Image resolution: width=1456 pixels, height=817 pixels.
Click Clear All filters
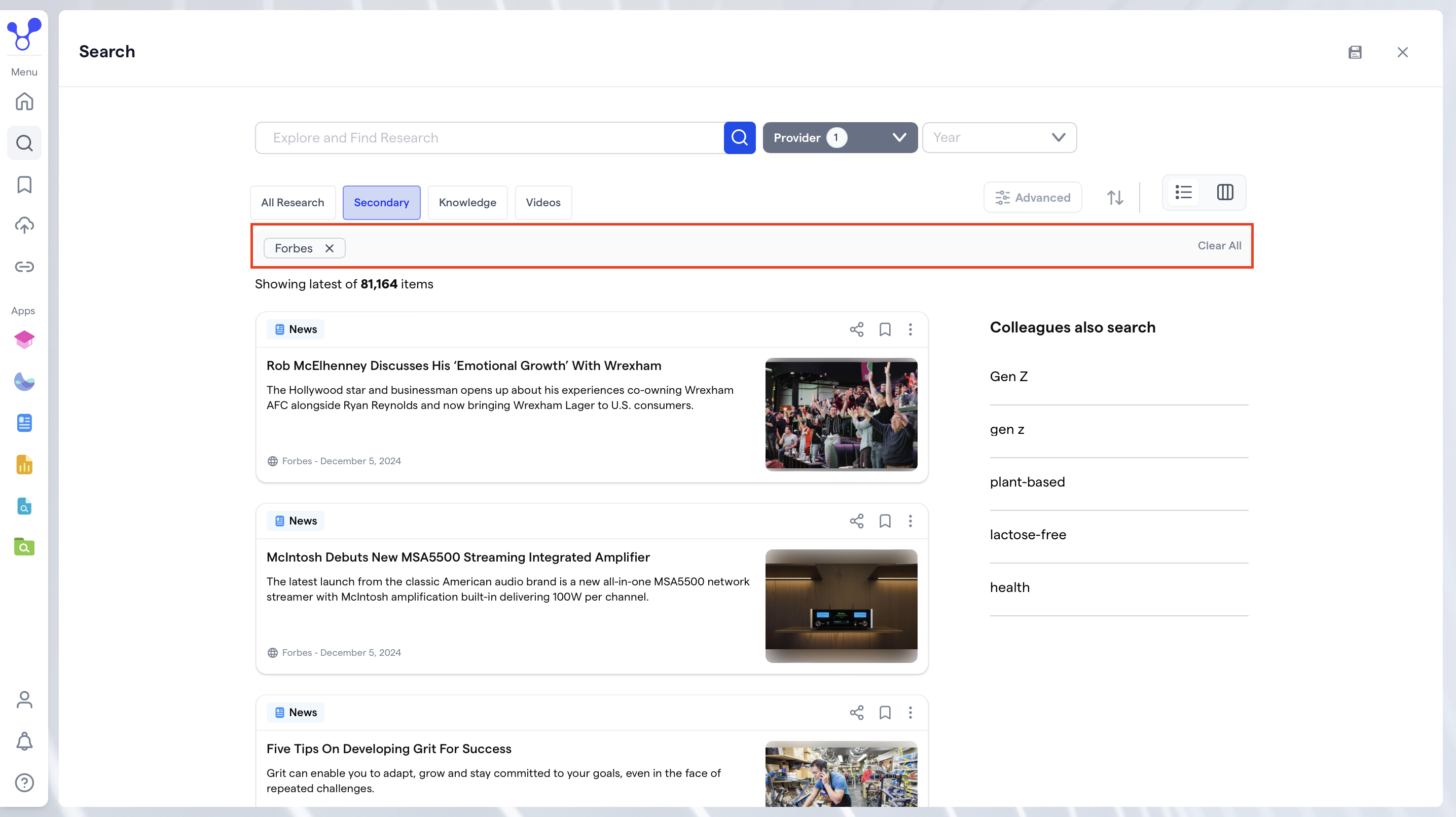click(x=1219, y=245)
